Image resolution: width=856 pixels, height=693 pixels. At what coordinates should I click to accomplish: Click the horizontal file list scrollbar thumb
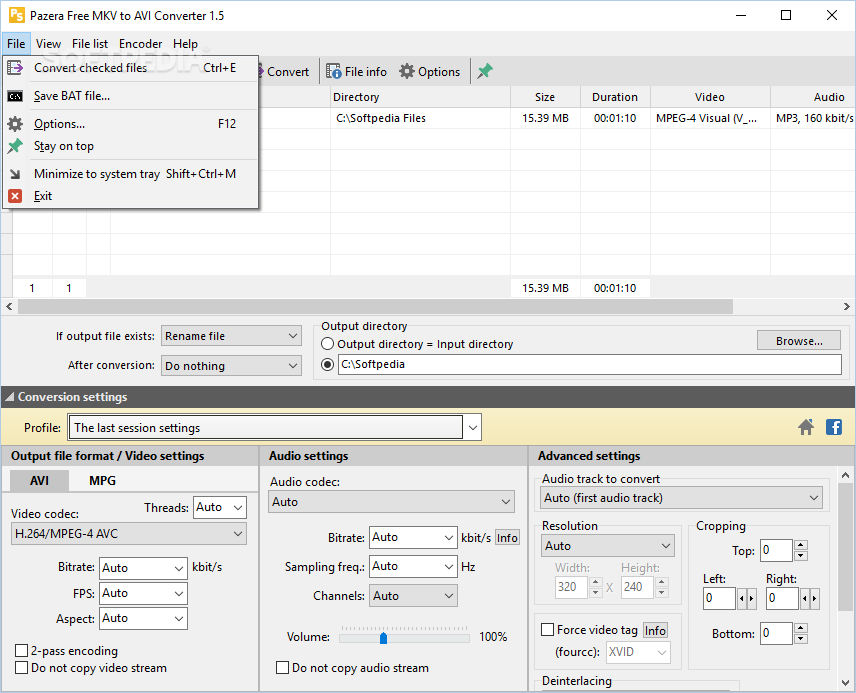click(375, 306)
